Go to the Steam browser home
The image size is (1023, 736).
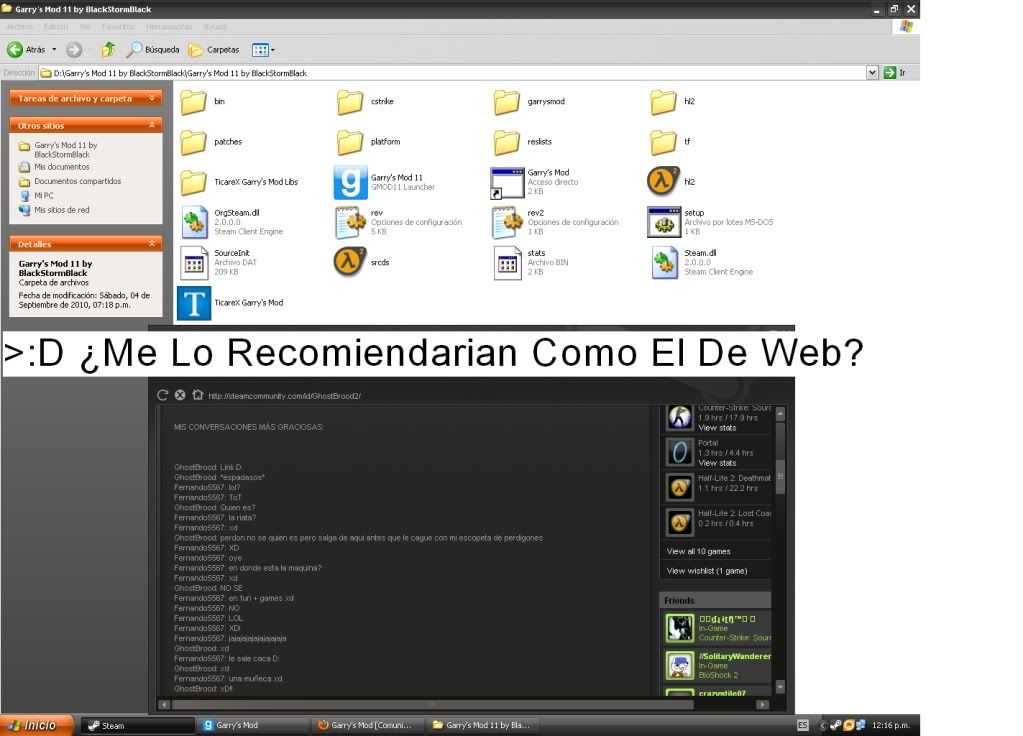click(198, 395)
